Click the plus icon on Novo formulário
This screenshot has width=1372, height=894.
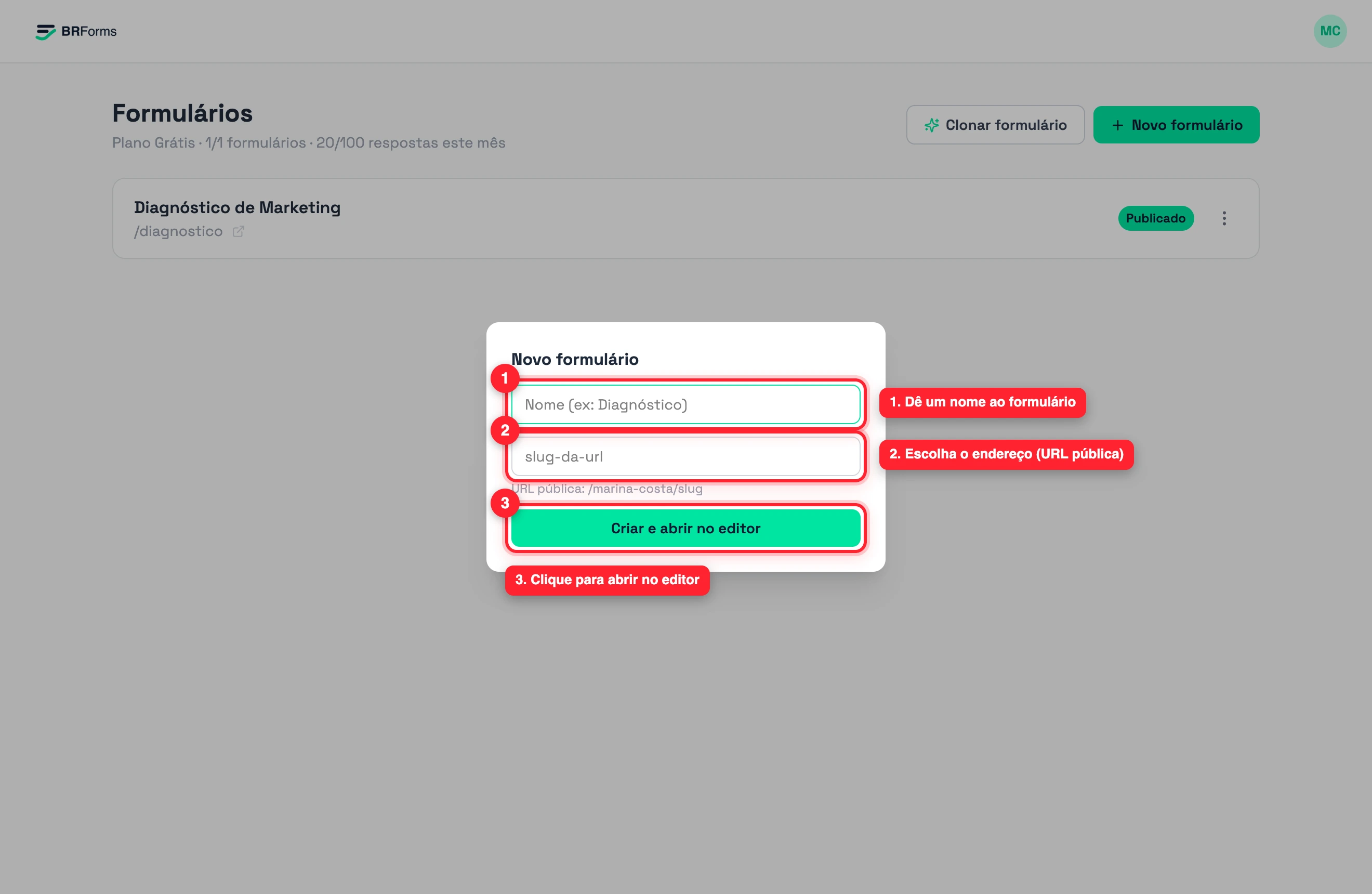(1117, 125)
